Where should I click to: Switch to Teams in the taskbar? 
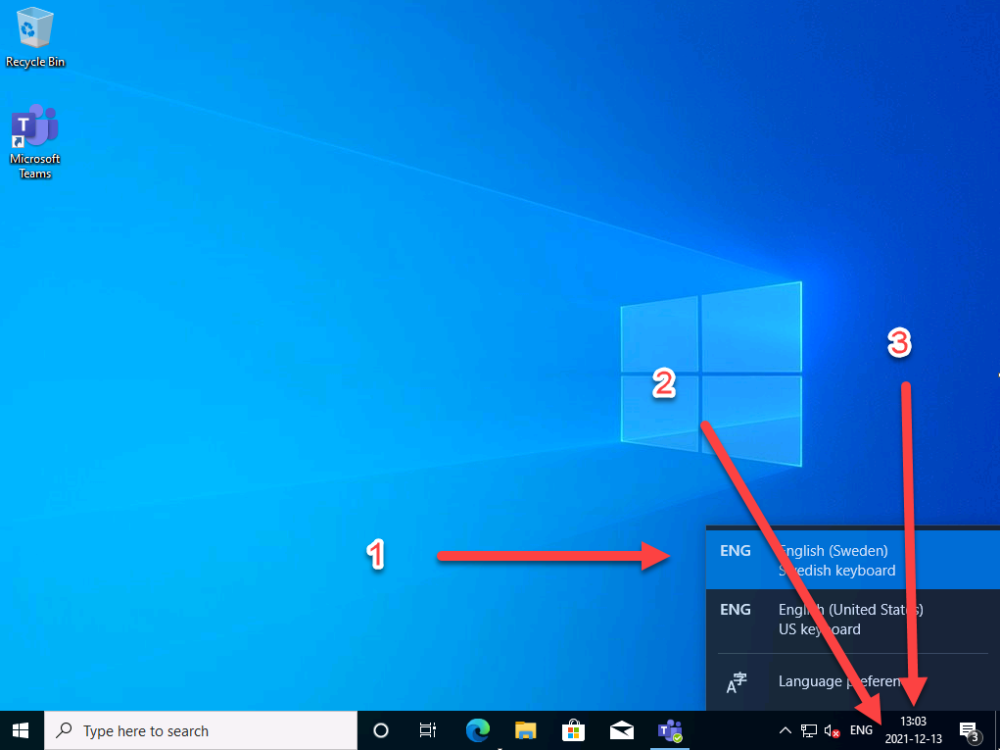tap(670, 730)
